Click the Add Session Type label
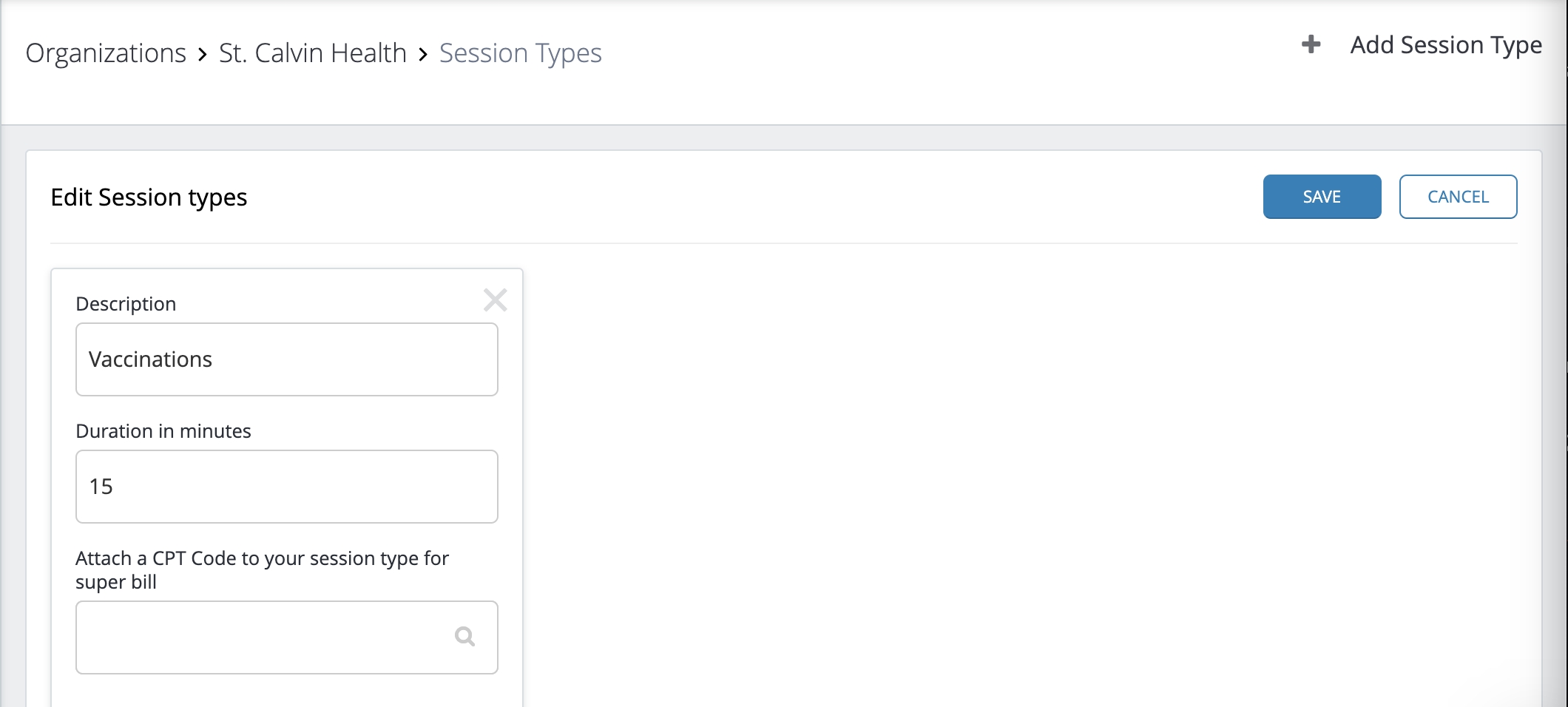Screen dimensions: 1568x707 [1446, 45]
